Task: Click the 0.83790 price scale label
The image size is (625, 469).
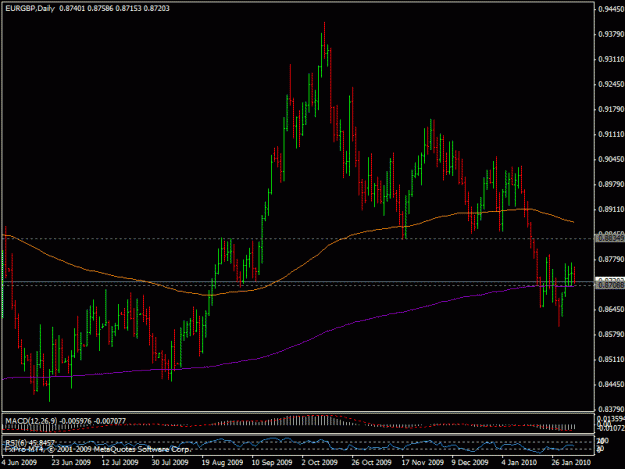Action: tap(611, 409)
